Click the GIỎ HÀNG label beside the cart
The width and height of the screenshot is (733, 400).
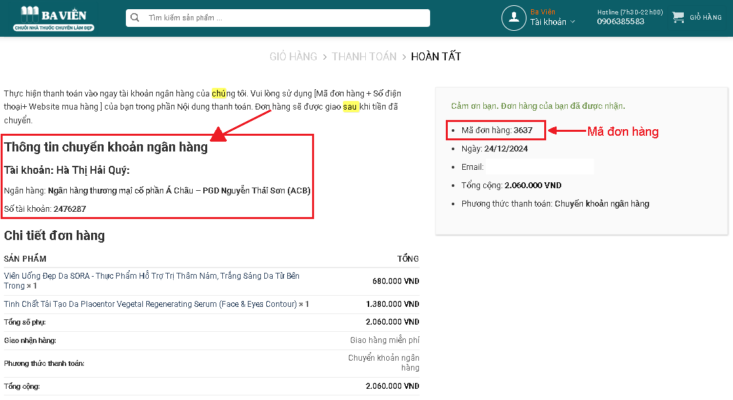coord(705,18)
